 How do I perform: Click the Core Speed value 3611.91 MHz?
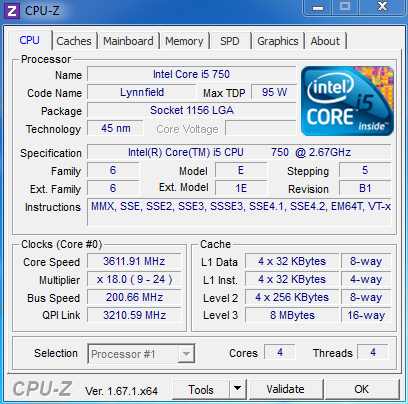134,261
